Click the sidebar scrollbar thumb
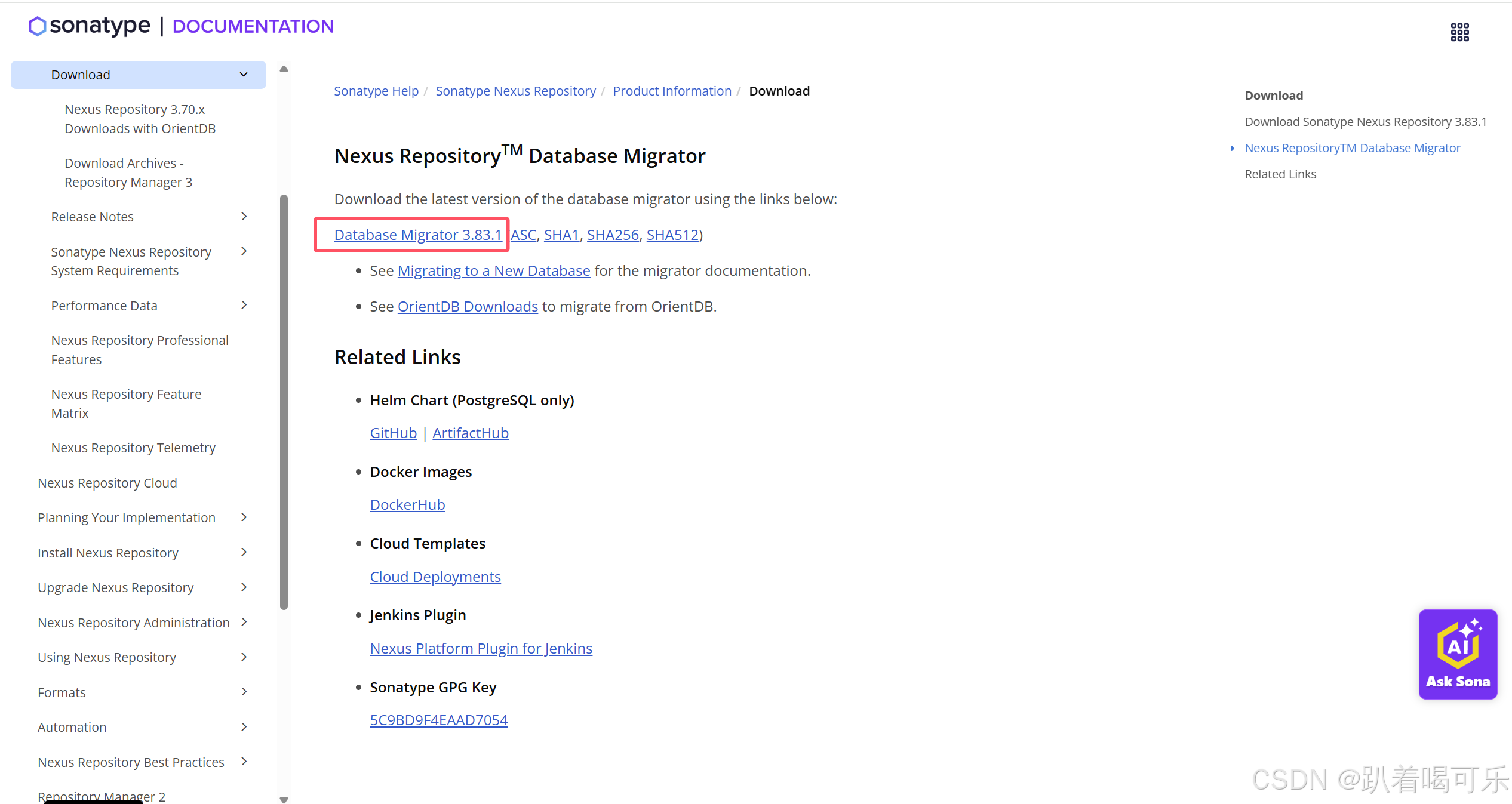Viewport: 1512px width, 804px height. 284,402
